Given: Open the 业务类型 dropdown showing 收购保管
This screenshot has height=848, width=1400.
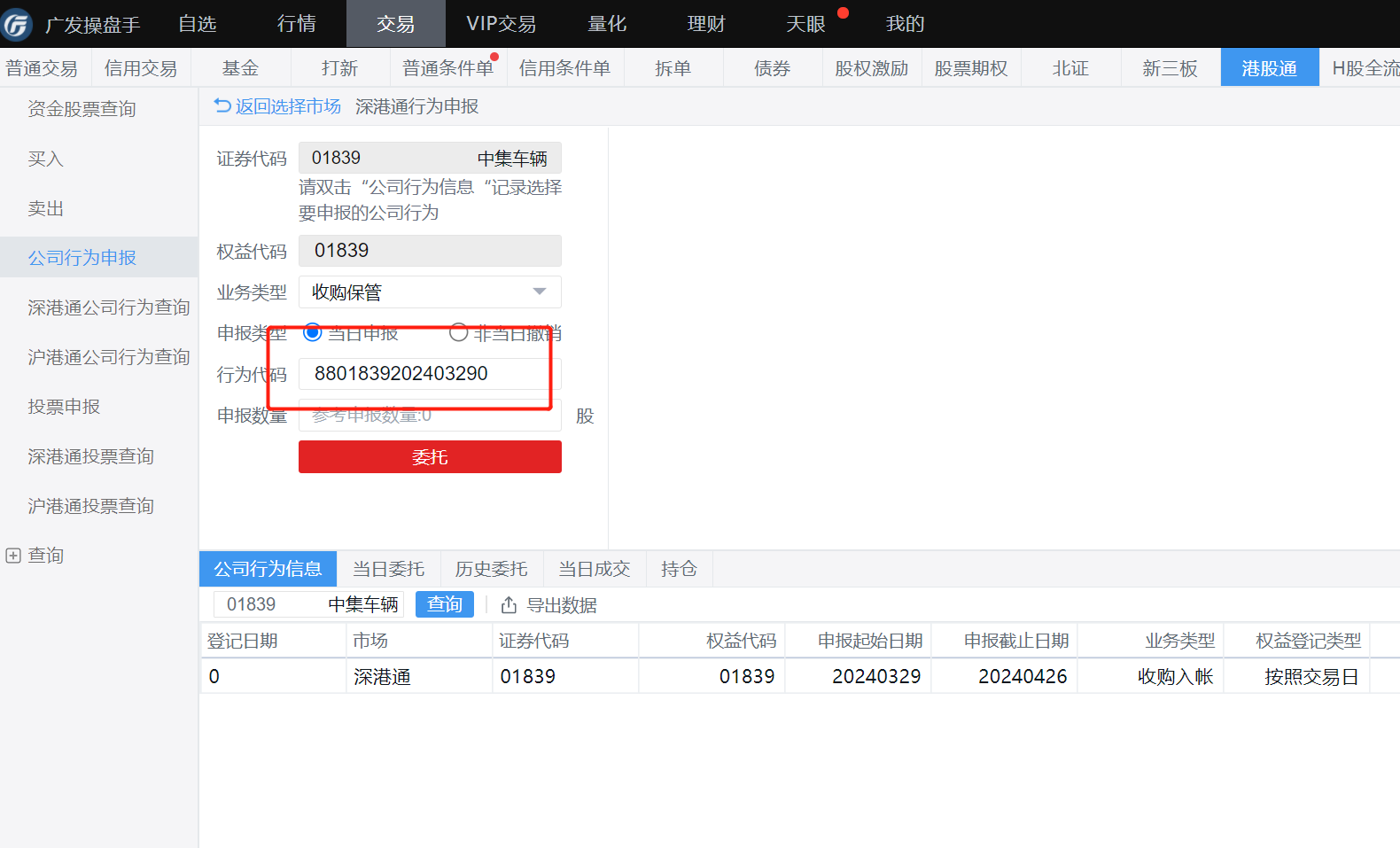Looking at the screenshot, I should click(430, 292).
